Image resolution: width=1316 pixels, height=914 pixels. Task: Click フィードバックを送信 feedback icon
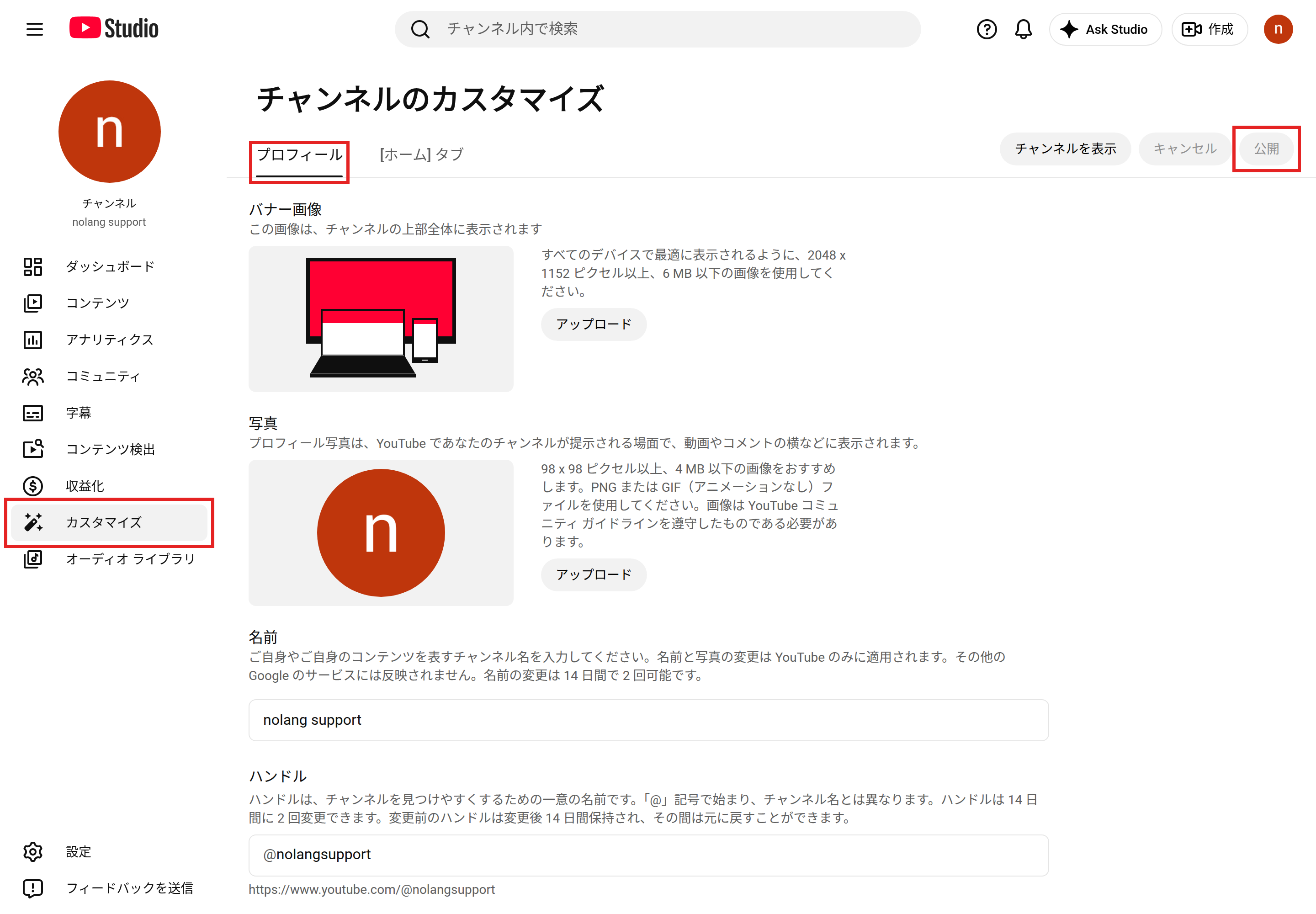[x=32, y=888]
